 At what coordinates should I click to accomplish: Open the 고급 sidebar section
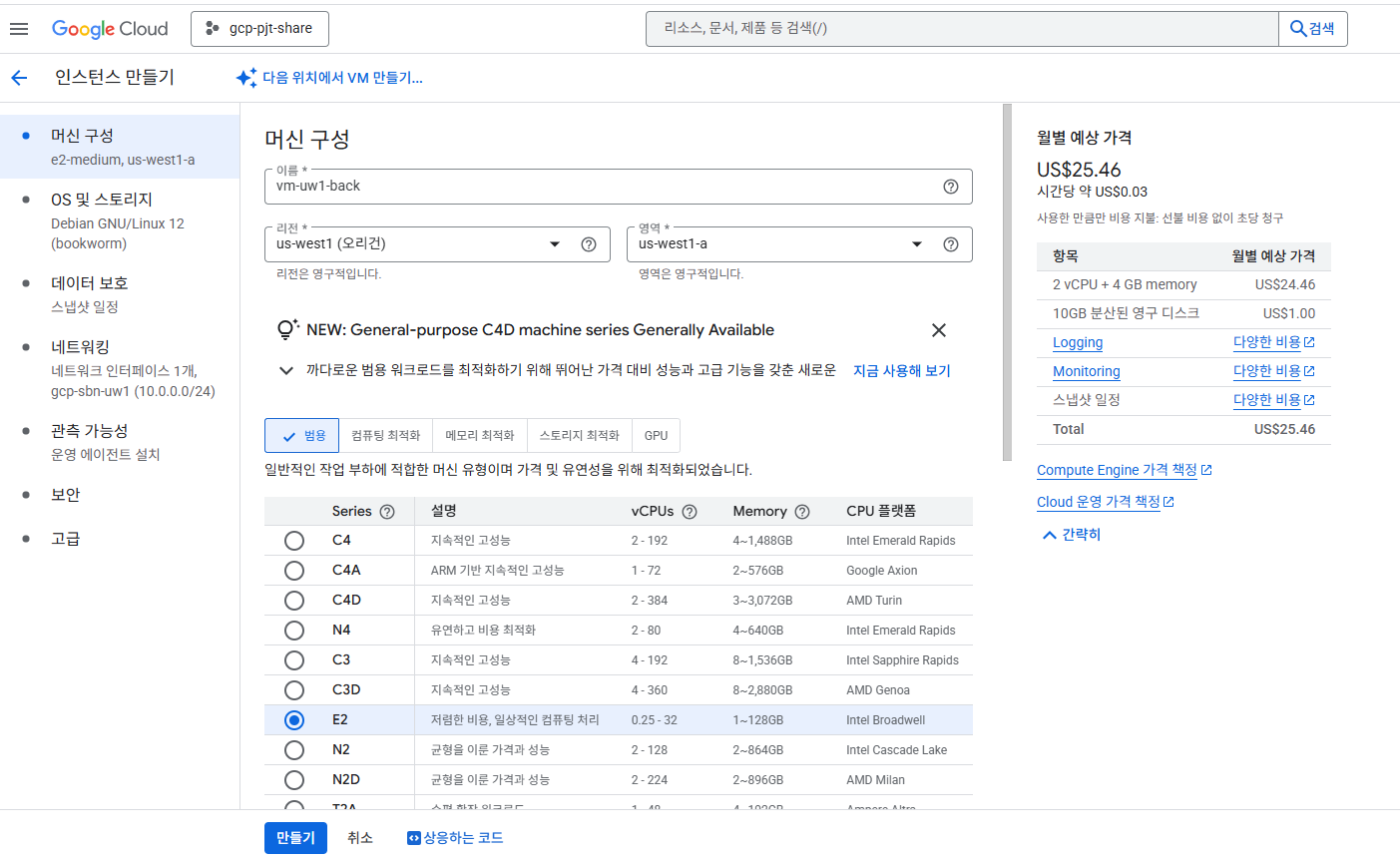point(120,539)
